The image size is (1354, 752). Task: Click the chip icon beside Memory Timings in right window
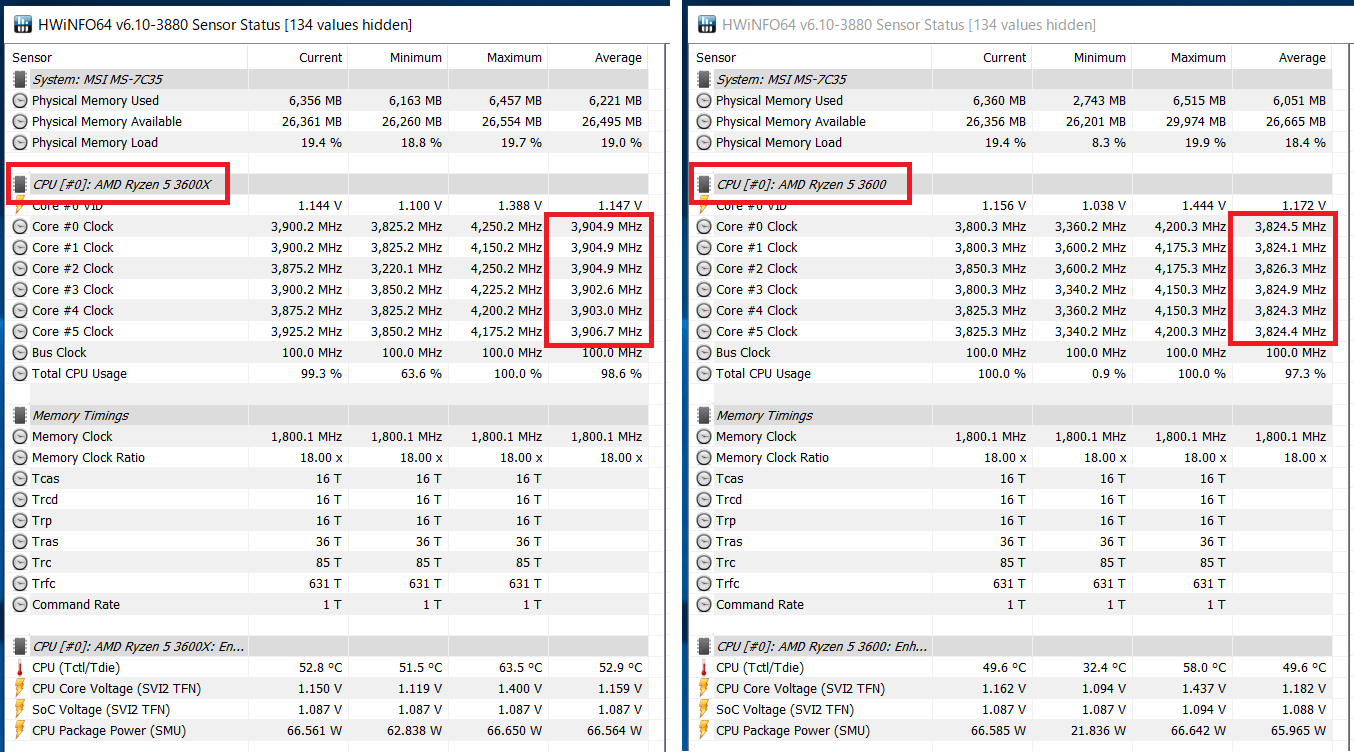tap(704, 415)
